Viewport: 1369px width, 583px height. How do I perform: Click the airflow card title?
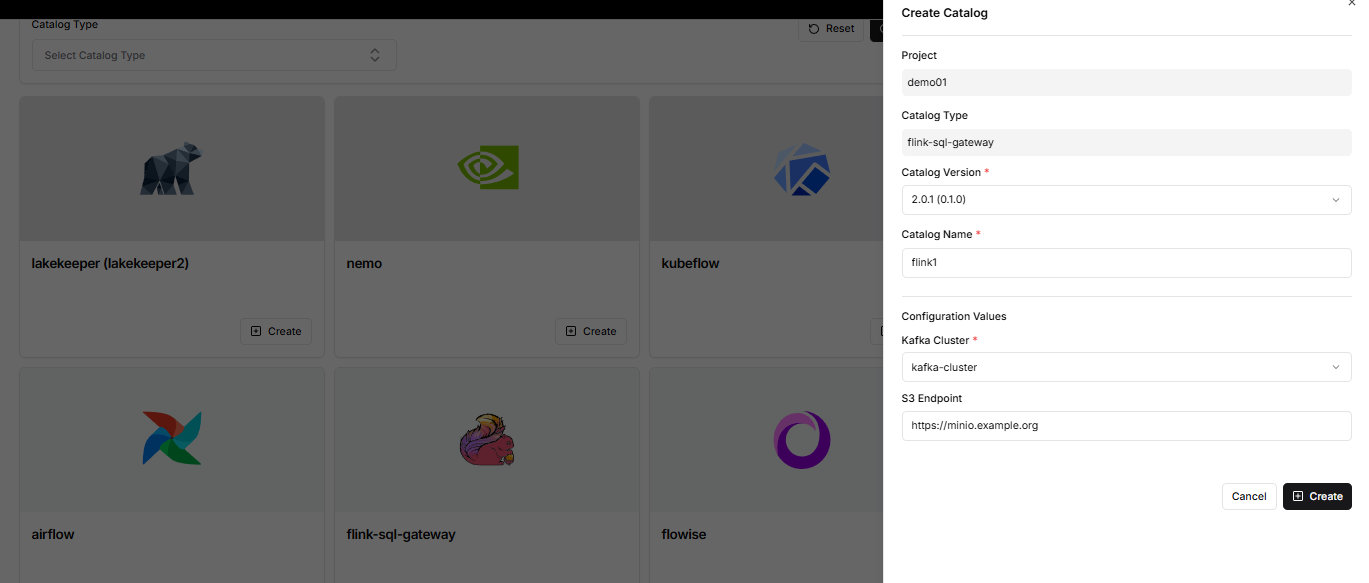(53, 534)
